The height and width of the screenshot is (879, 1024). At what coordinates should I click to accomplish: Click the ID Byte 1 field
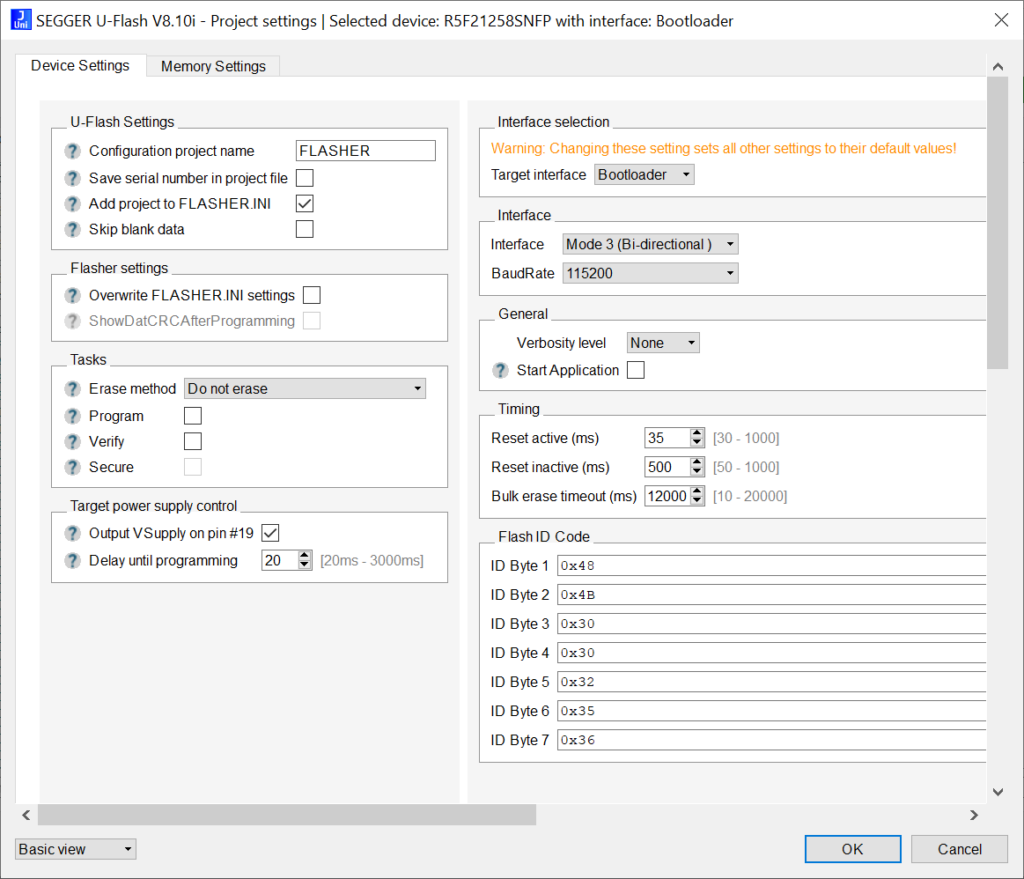click(x=771, y=566)
